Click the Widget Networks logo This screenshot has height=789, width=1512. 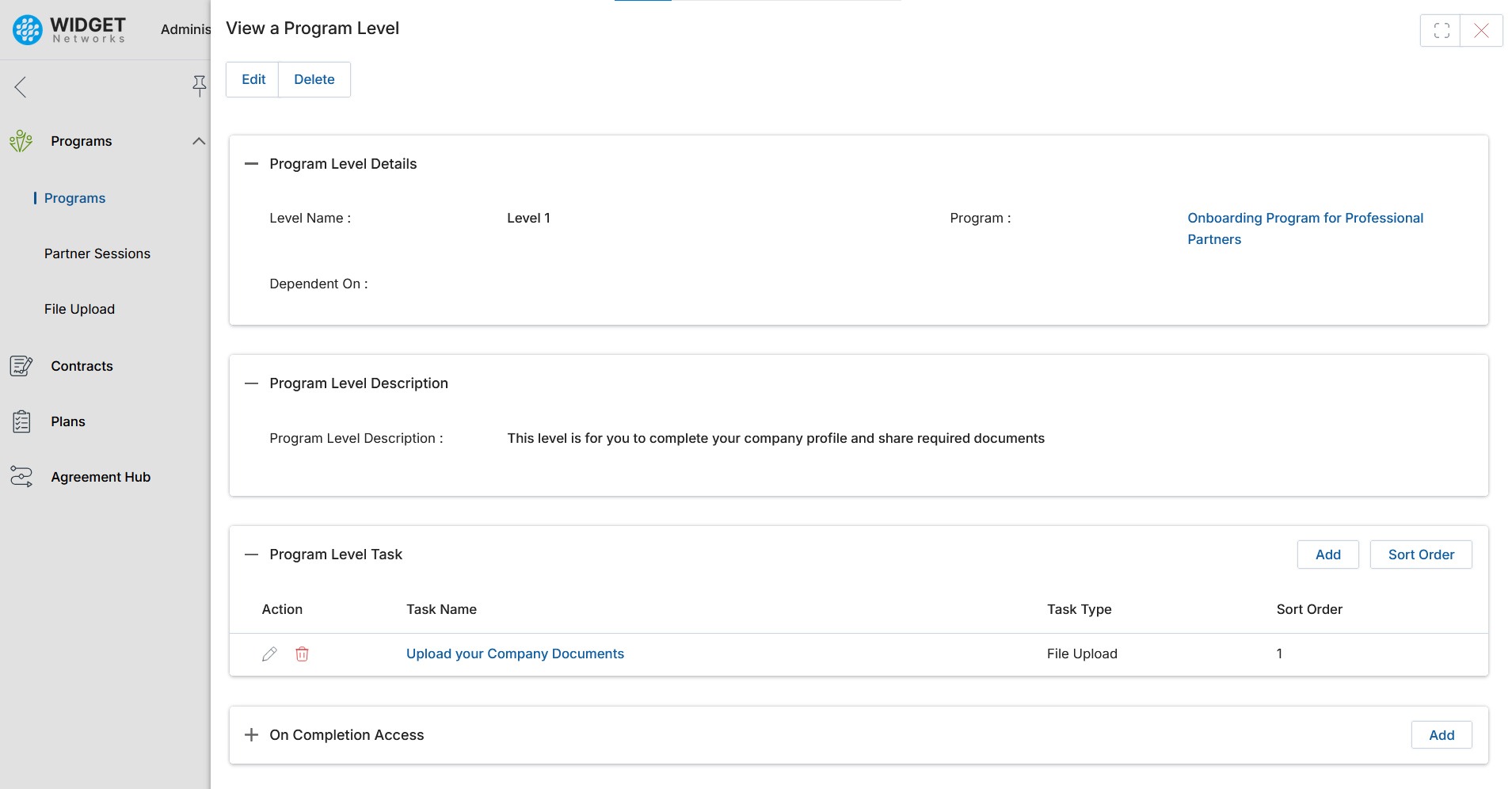coord(69,29)
